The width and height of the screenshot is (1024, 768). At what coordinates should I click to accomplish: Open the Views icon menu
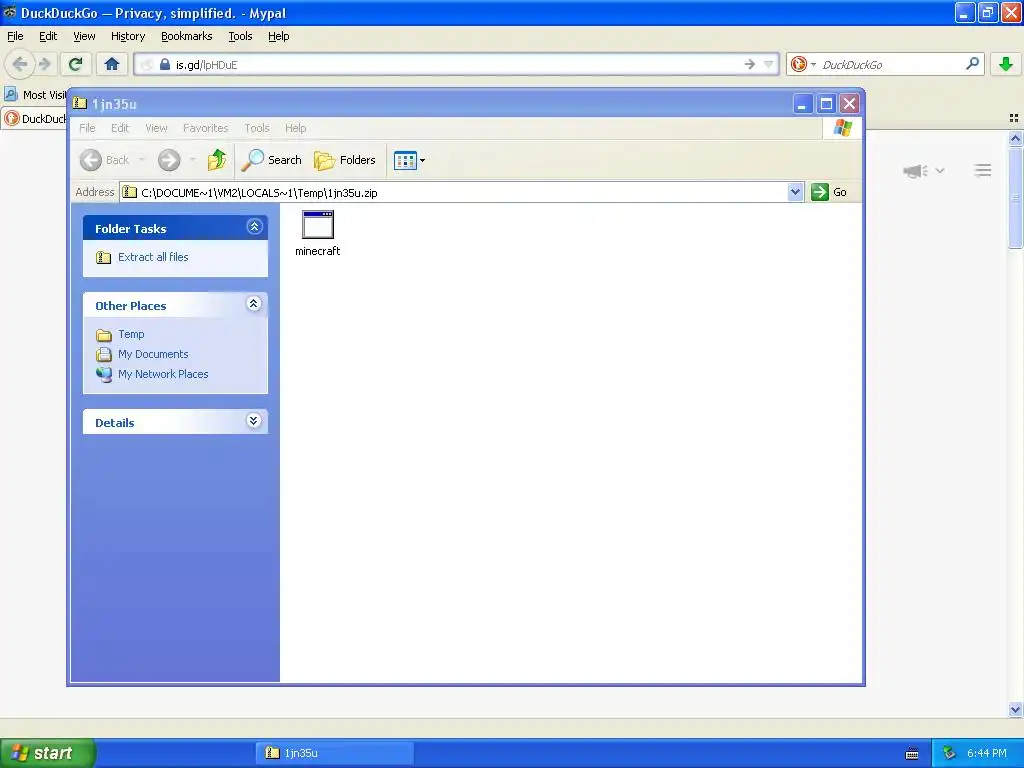point(409,160)
